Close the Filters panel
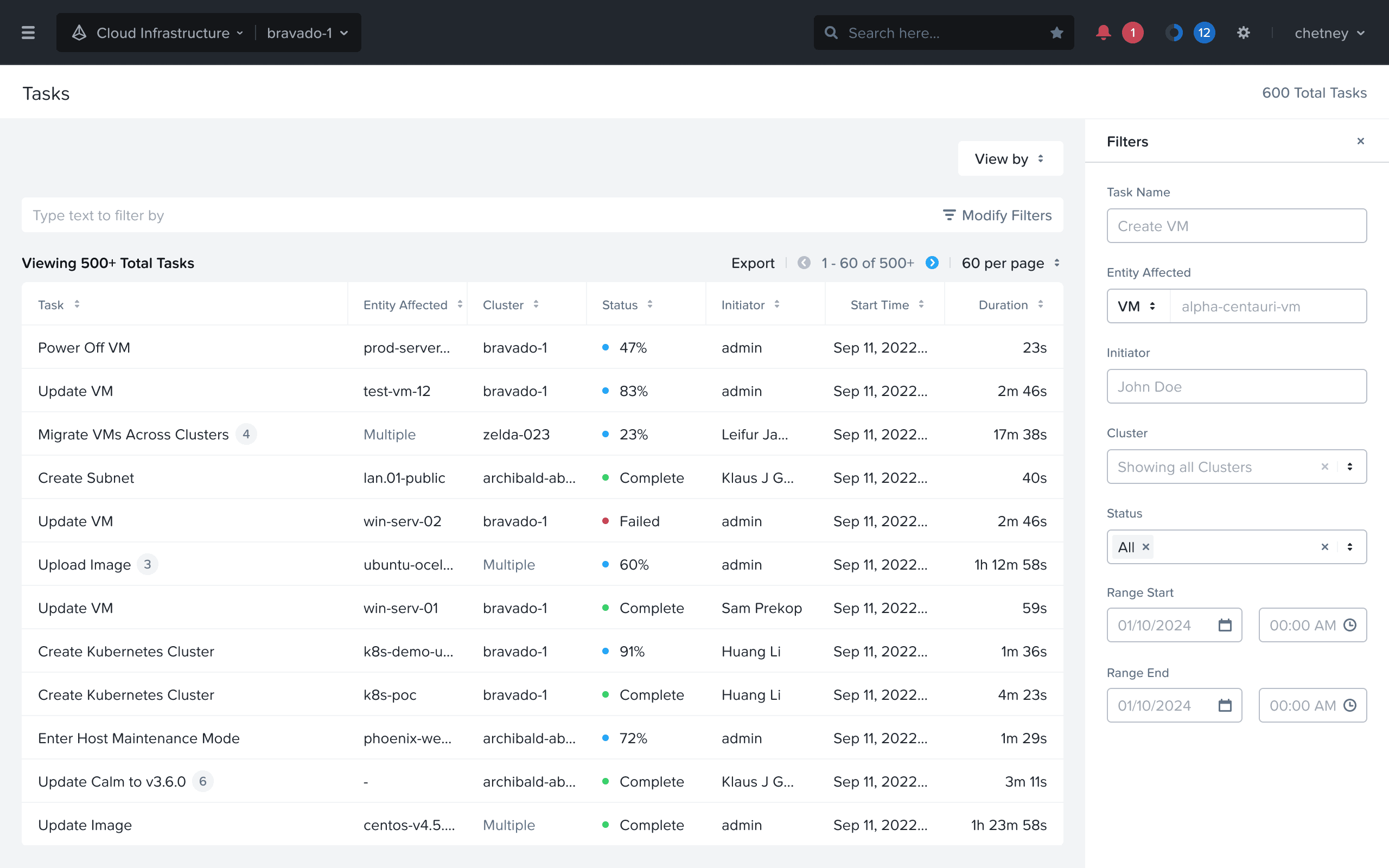Image resolution: width=1389 pixels, height=868 pixels. [1360, 141]
